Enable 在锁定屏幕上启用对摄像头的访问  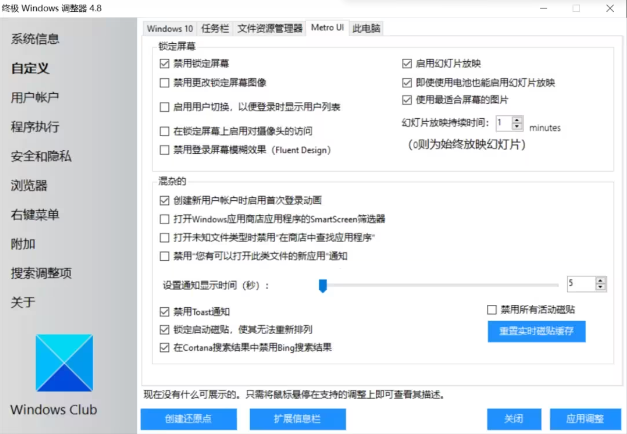pos(164,131)
